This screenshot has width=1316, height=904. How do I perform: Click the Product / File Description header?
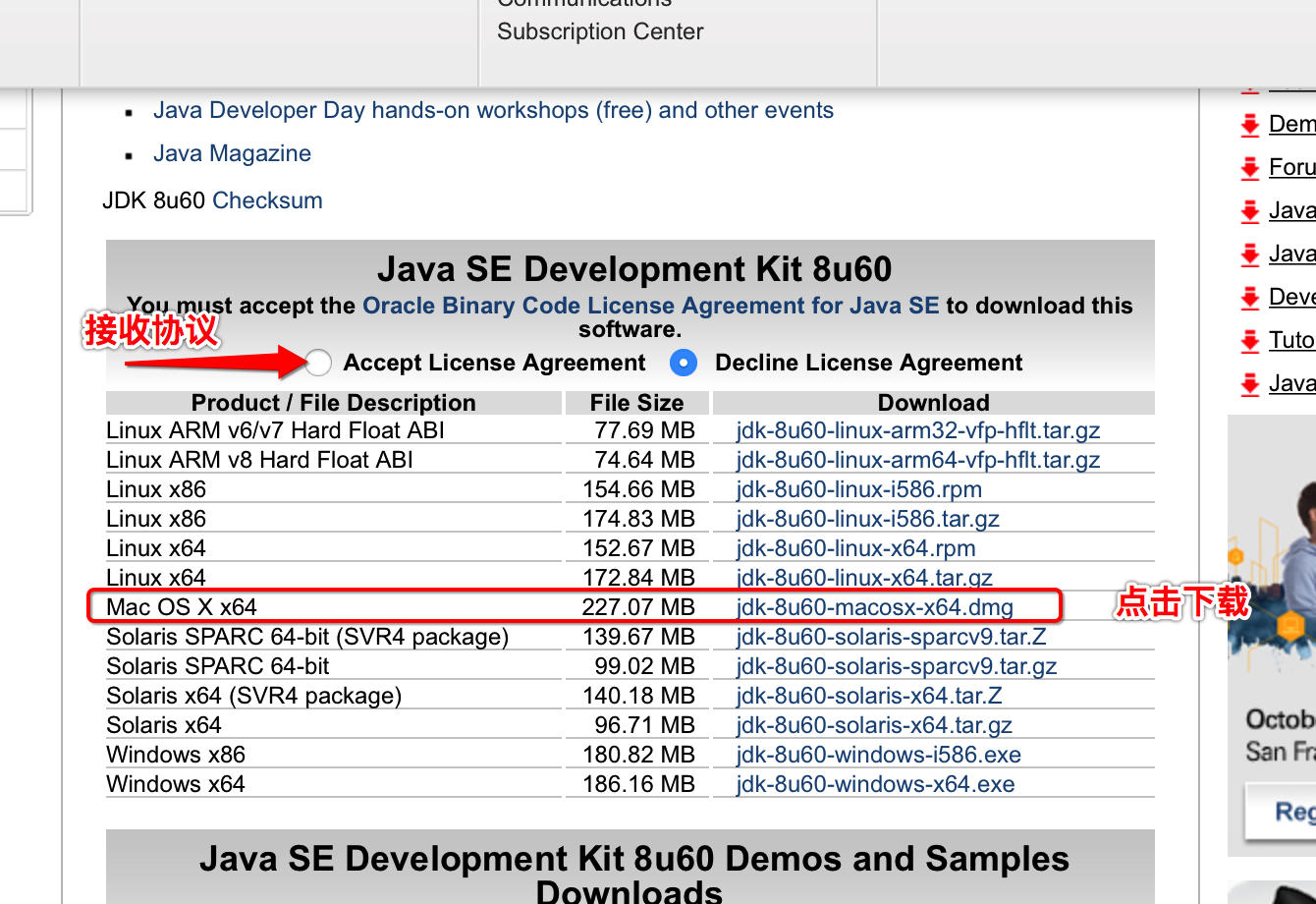click(334, 403)
